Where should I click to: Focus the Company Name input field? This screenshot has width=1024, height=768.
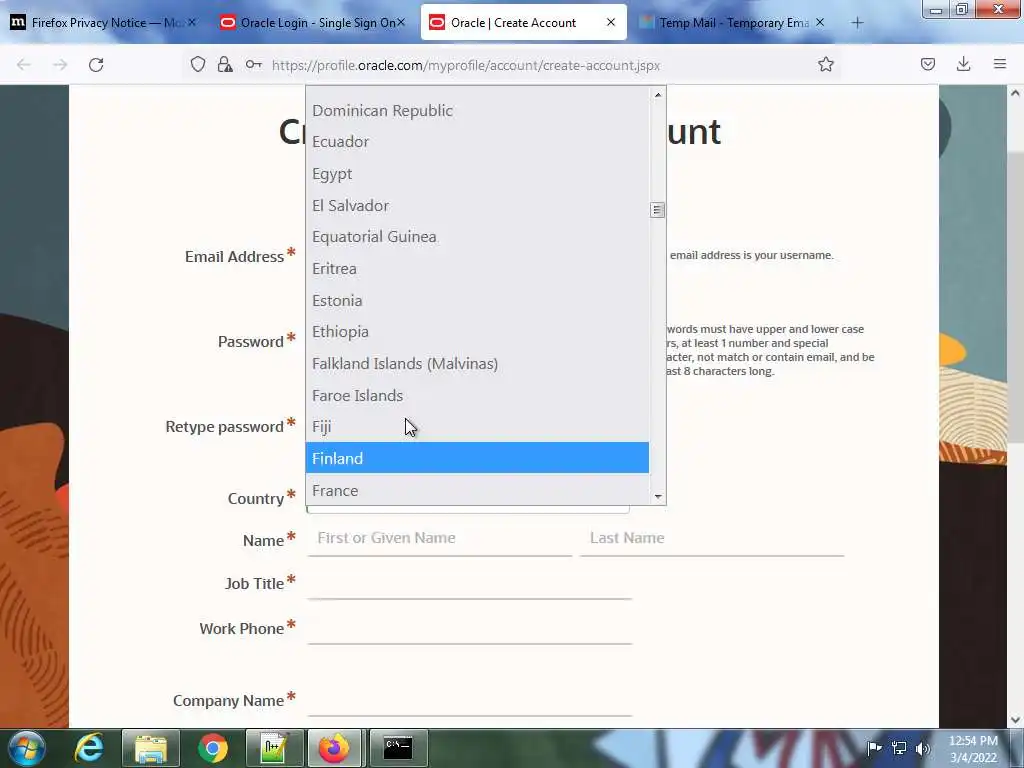(469, 700)
